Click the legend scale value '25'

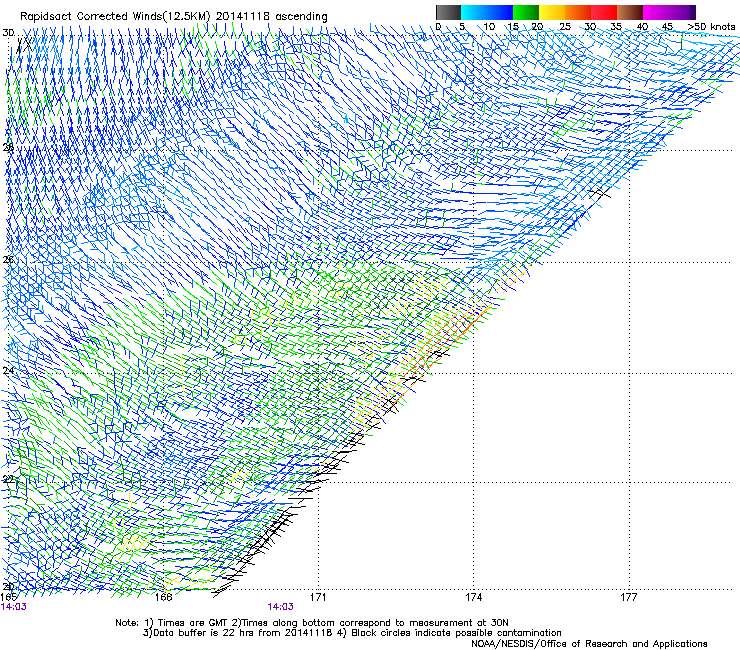click(x=565, y=27)
